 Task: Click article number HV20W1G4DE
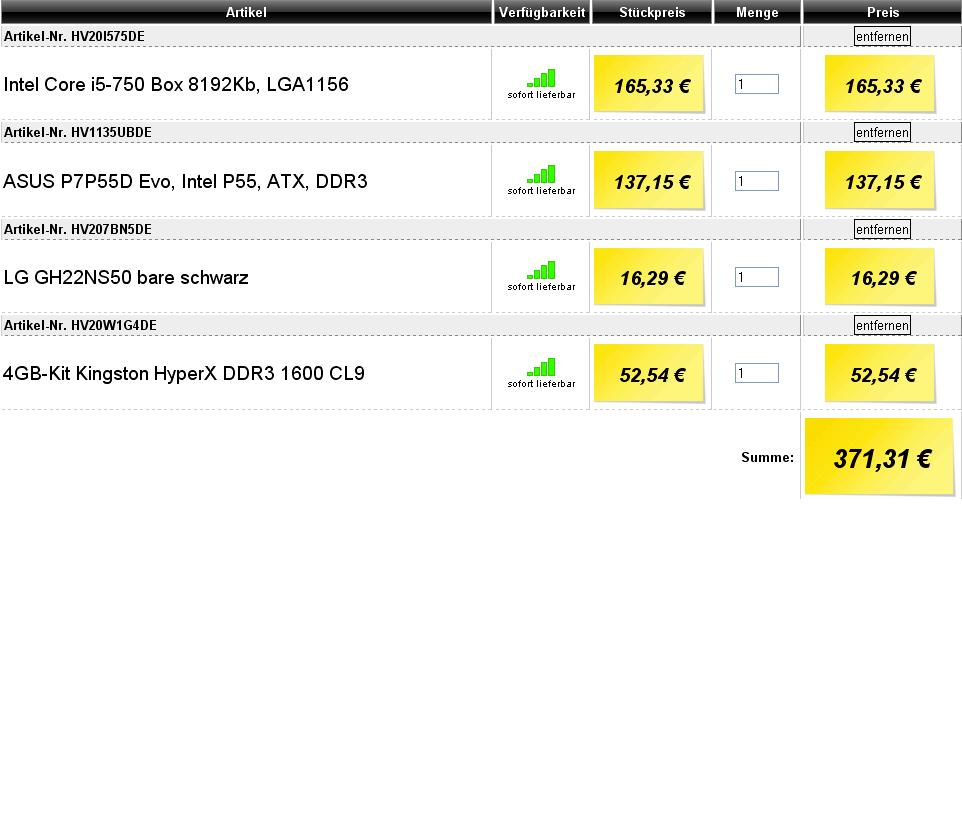click(x=114, y=325)
